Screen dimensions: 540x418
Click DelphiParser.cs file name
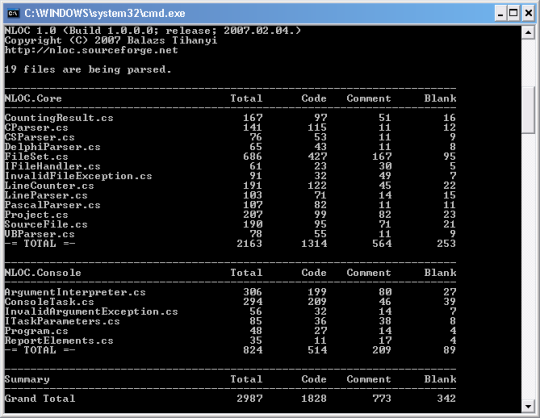pyautogui.click(x=52, y=147)
